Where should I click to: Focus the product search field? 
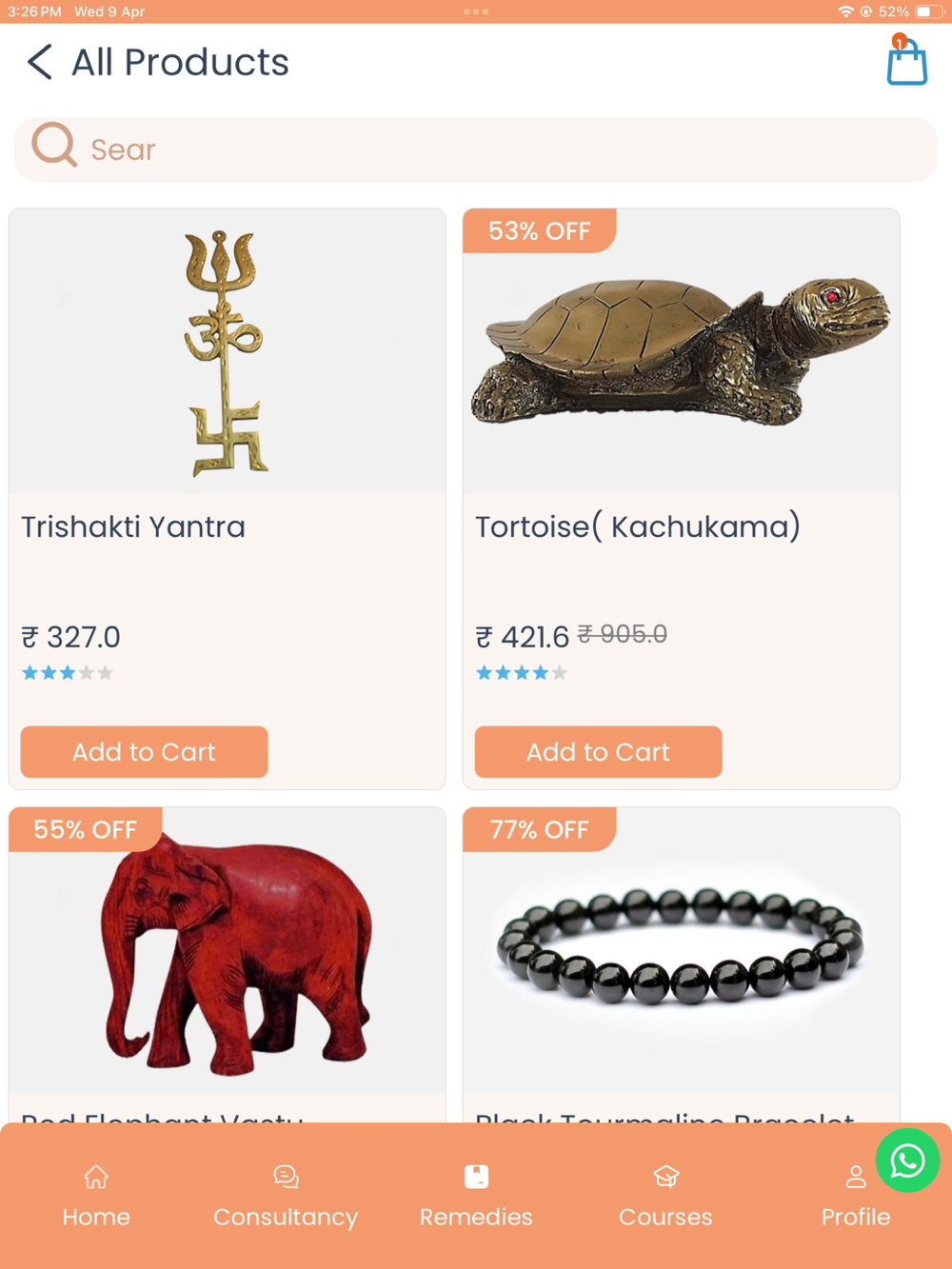click(x=476, y=149)
